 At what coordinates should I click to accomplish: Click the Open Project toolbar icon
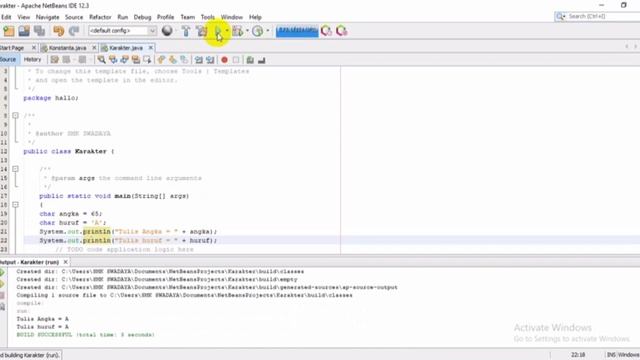point(24,31)
